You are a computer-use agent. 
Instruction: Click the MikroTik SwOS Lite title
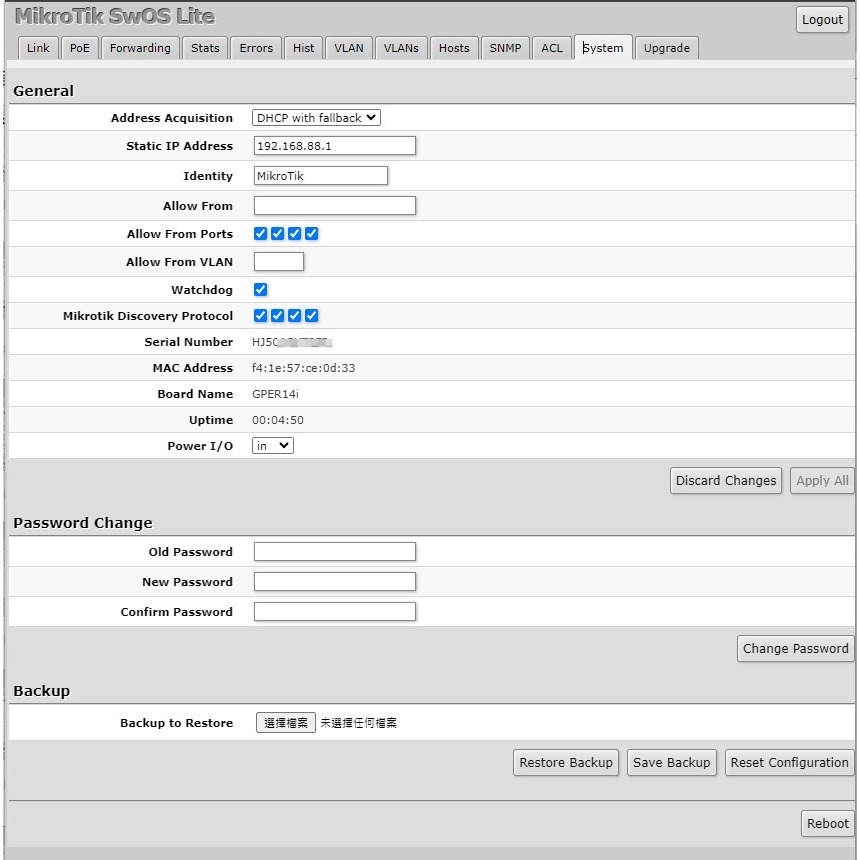[x=115, y=16]
